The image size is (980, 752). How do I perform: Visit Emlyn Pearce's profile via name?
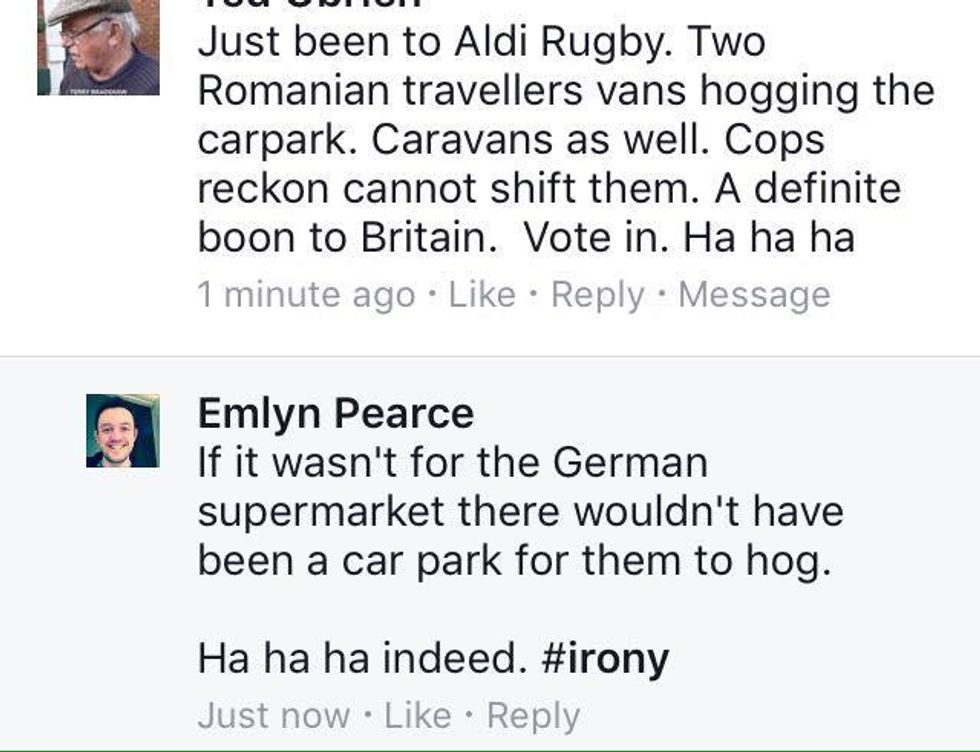pyautogui.click(x=336, y=413)
